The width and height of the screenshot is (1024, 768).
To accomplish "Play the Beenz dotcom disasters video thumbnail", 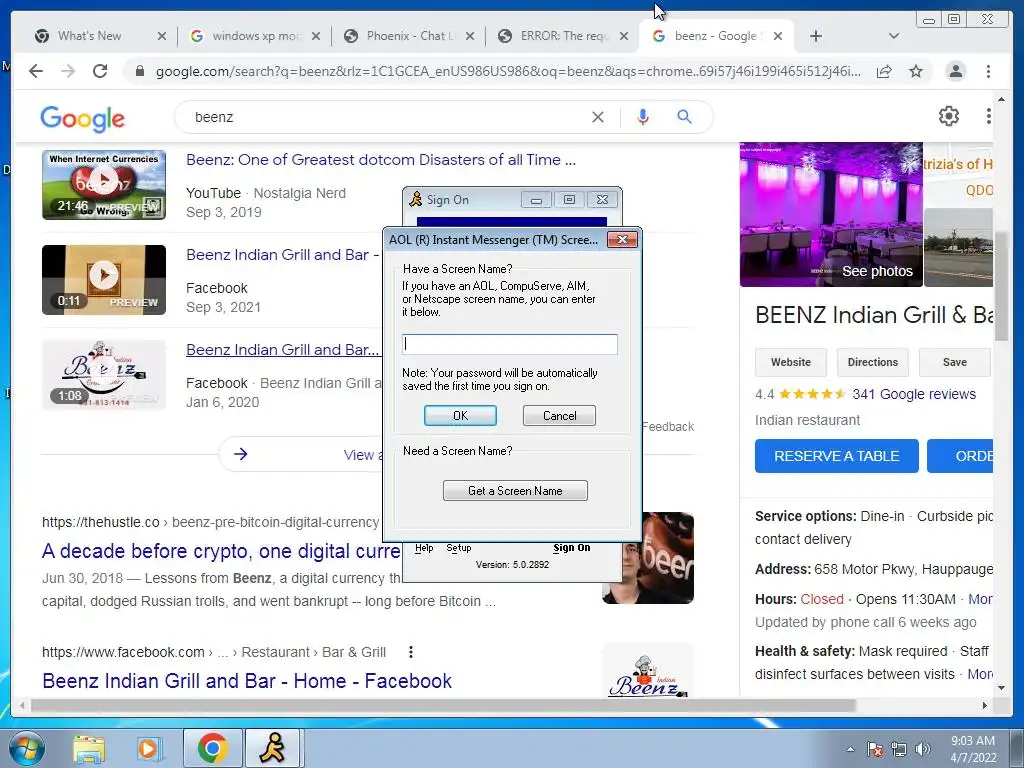I will [104, 185].
